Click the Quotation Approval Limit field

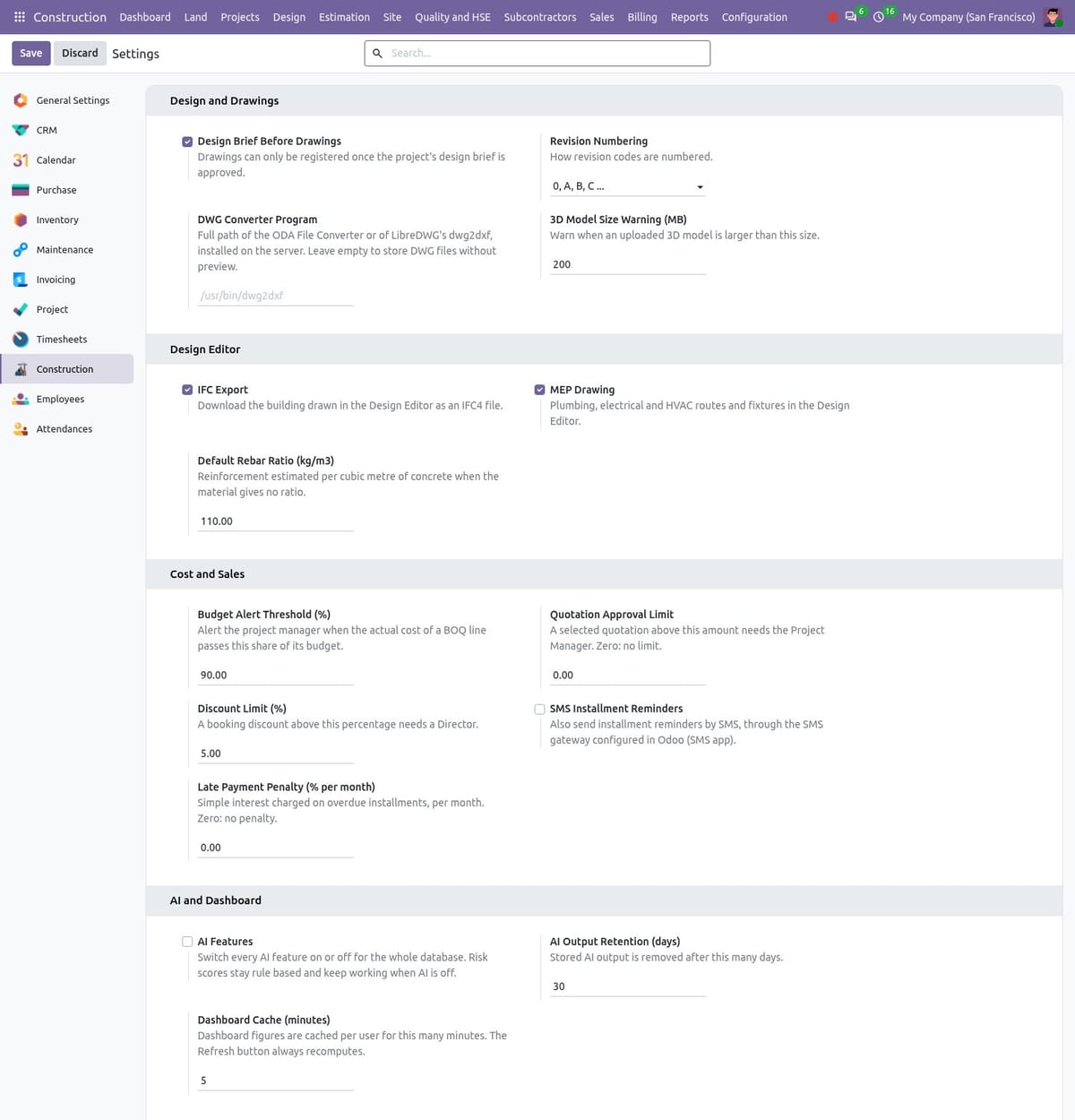tap(628, 676)
